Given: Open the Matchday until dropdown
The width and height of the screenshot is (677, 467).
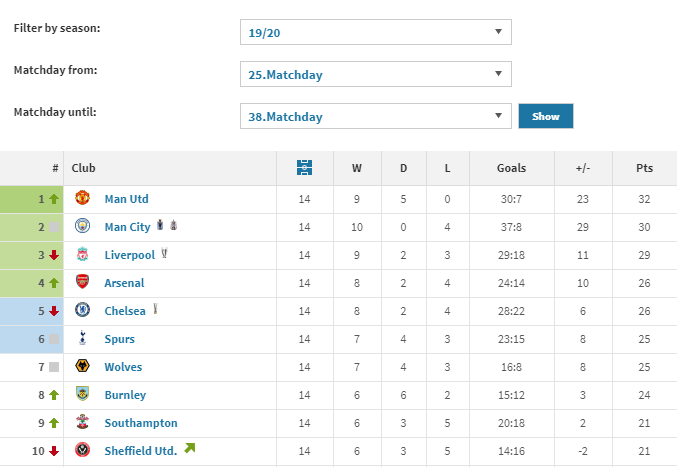Looking at the screenshot, I should pyautogui.click(x=376, y=116).
